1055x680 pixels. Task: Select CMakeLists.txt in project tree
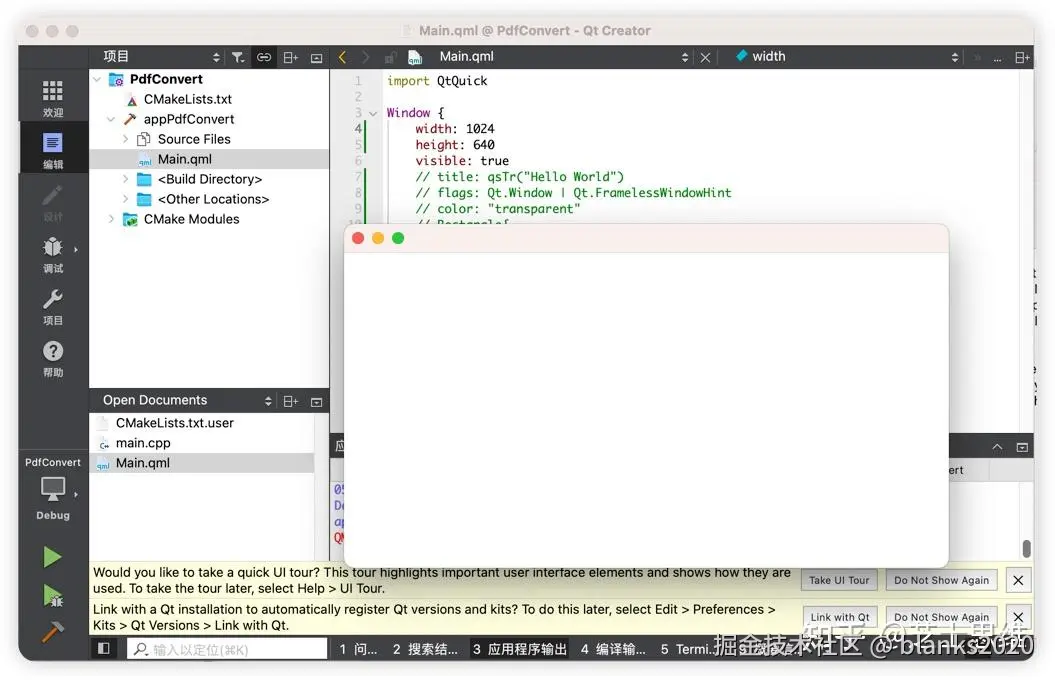188,100
